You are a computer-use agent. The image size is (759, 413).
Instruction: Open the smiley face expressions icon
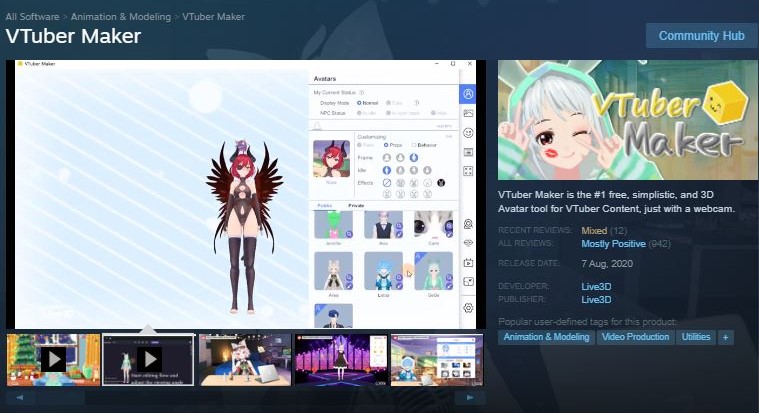click(x=468, y=133)
